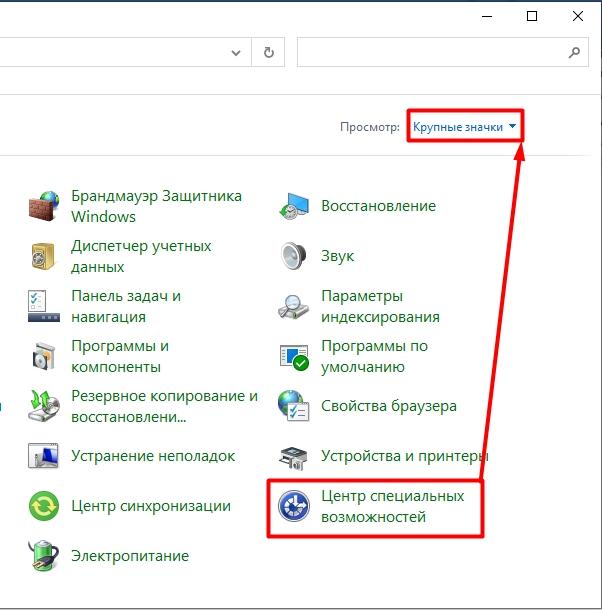Viewport: 602px width, 610px height.
Task: Open the Taskbar and navigation icon
Action: tap(44, 306)
